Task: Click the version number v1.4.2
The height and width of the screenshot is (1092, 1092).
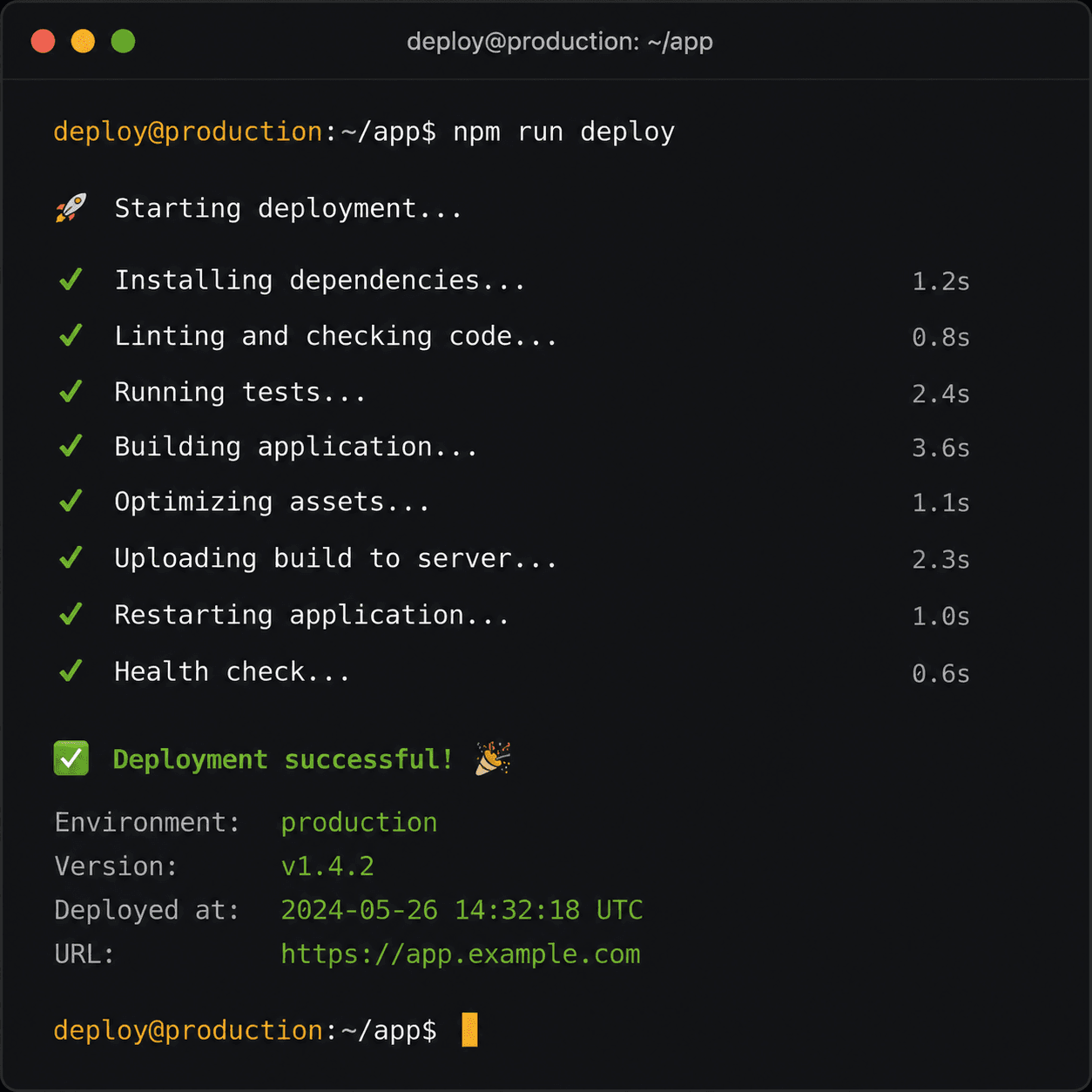Action: pos(327,866)
